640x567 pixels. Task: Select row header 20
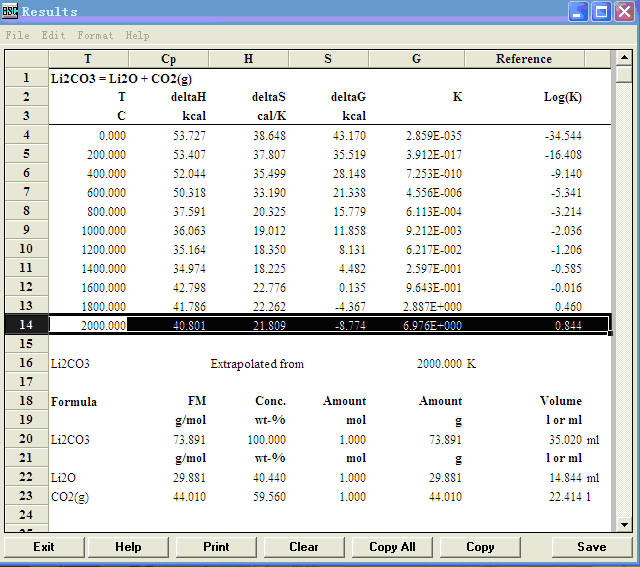click(26, 439)
